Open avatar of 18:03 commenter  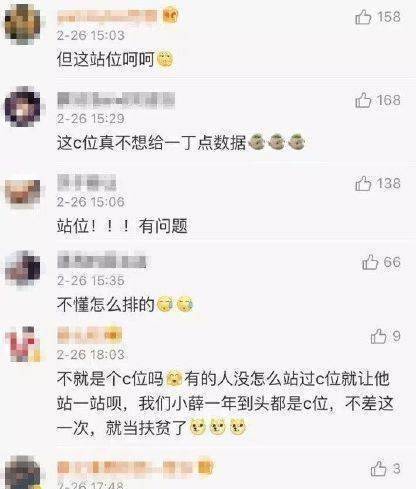[x=22, y=344]
